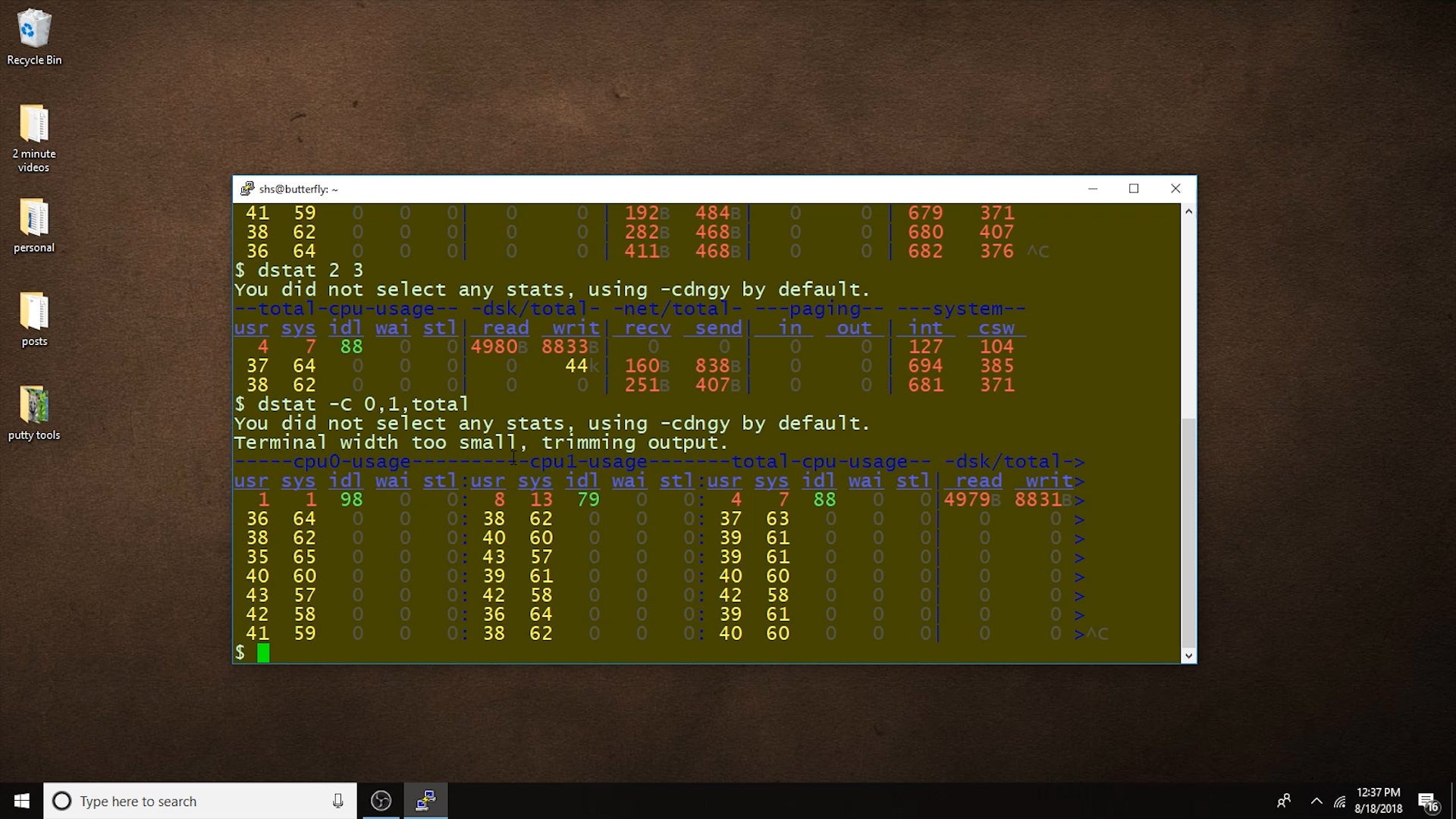This screenshot has height=819, width=1456.
Task: Click the '104' csw value
Action: point(996,347)
